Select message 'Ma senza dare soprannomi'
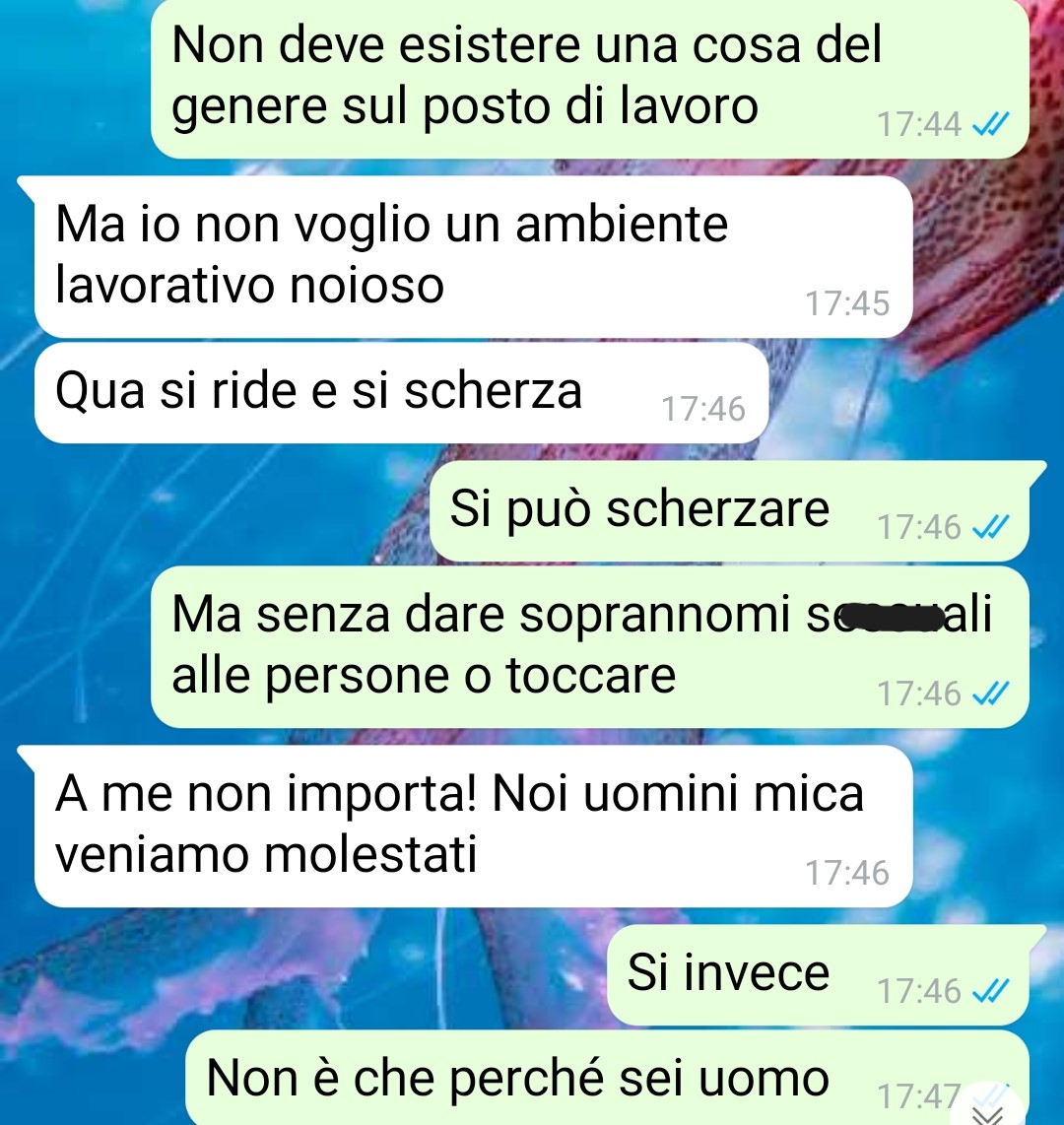 [x=590, y=646]
